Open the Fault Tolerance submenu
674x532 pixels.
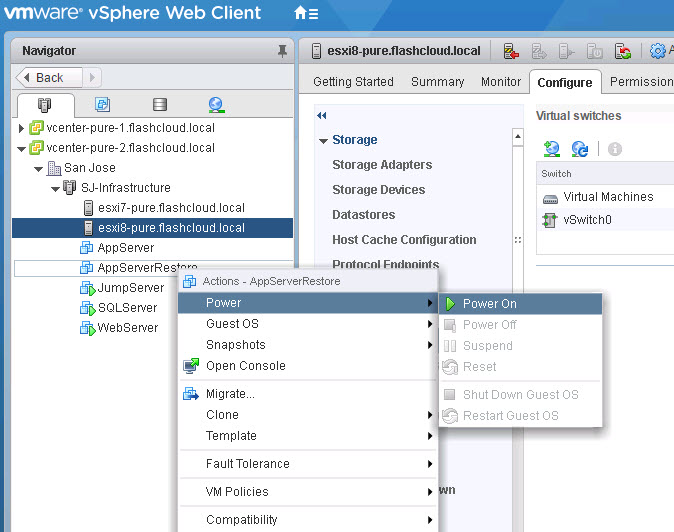pyautogui.click(x=307, y=464)
